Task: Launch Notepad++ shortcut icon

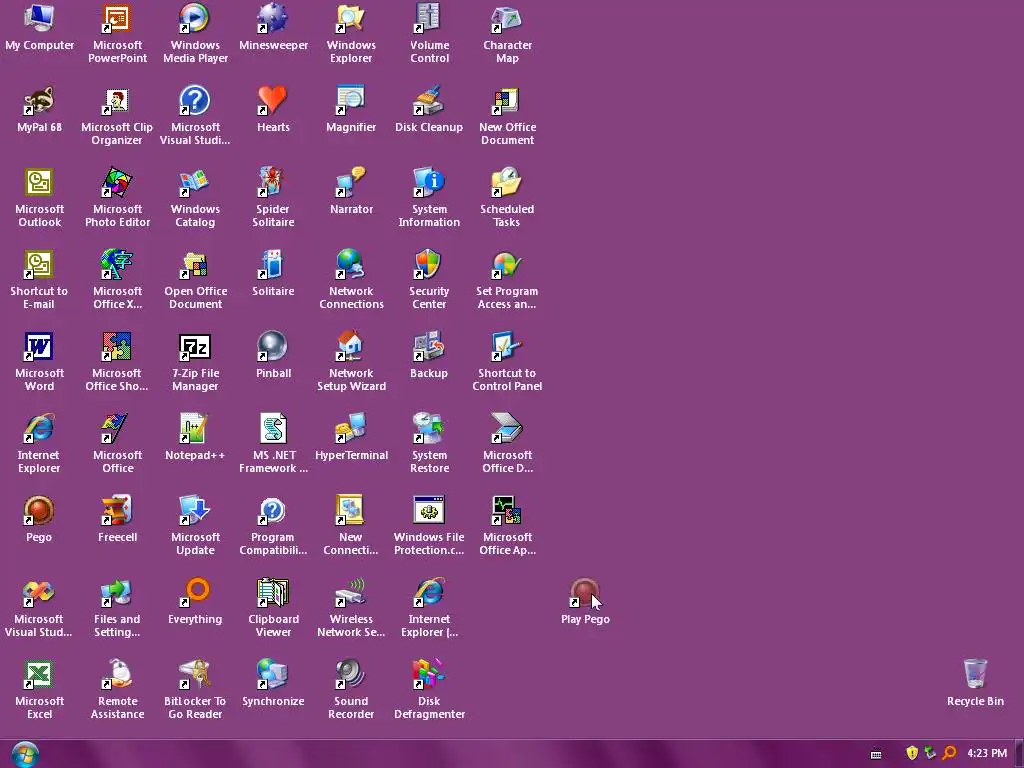Action: 195,428
